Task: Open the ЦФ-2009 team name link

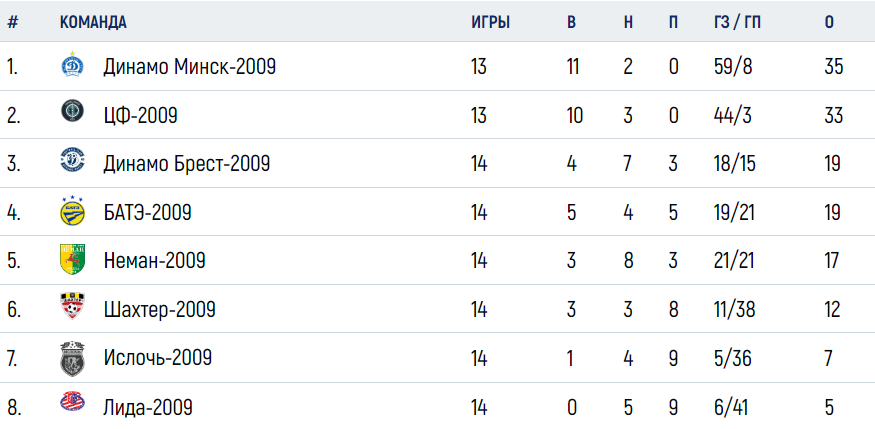Action: [140, 116]
